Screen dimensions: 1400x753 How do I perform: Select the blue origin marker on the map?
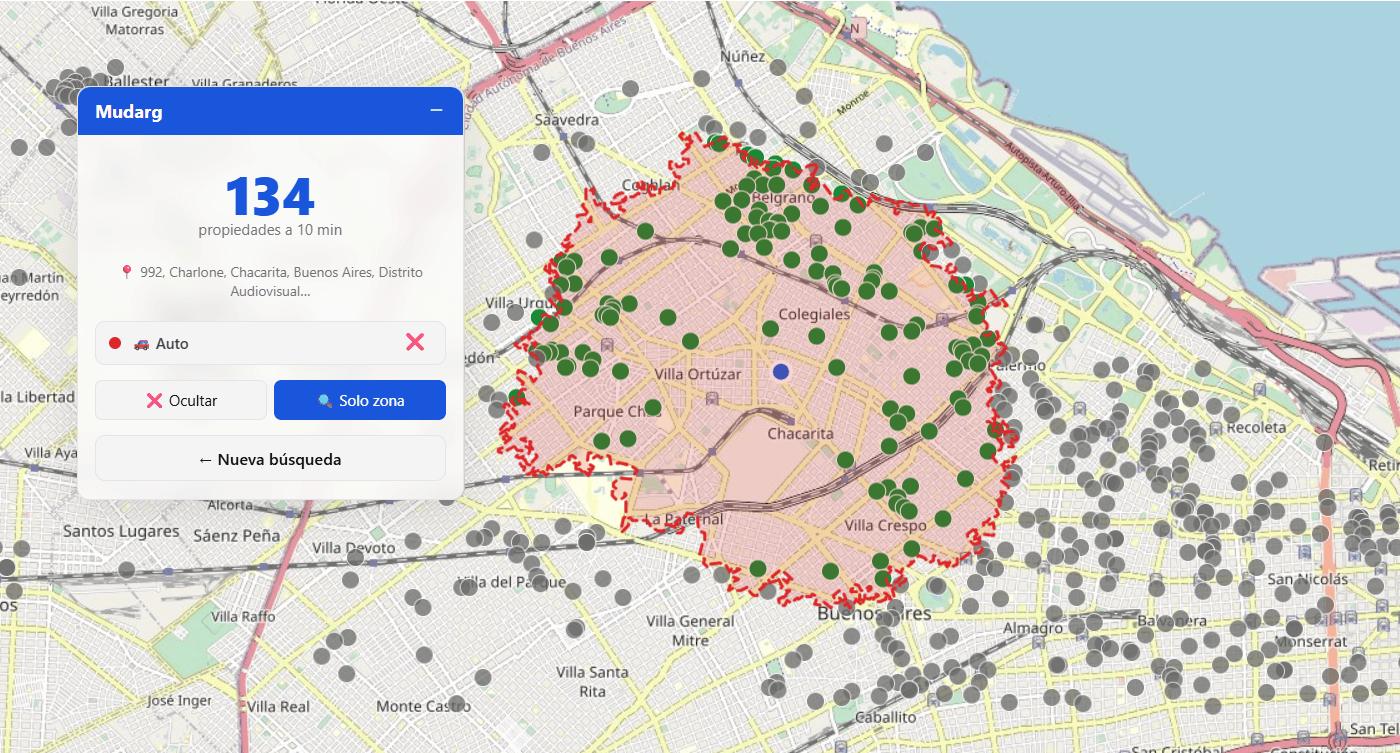tap(781, 371)
